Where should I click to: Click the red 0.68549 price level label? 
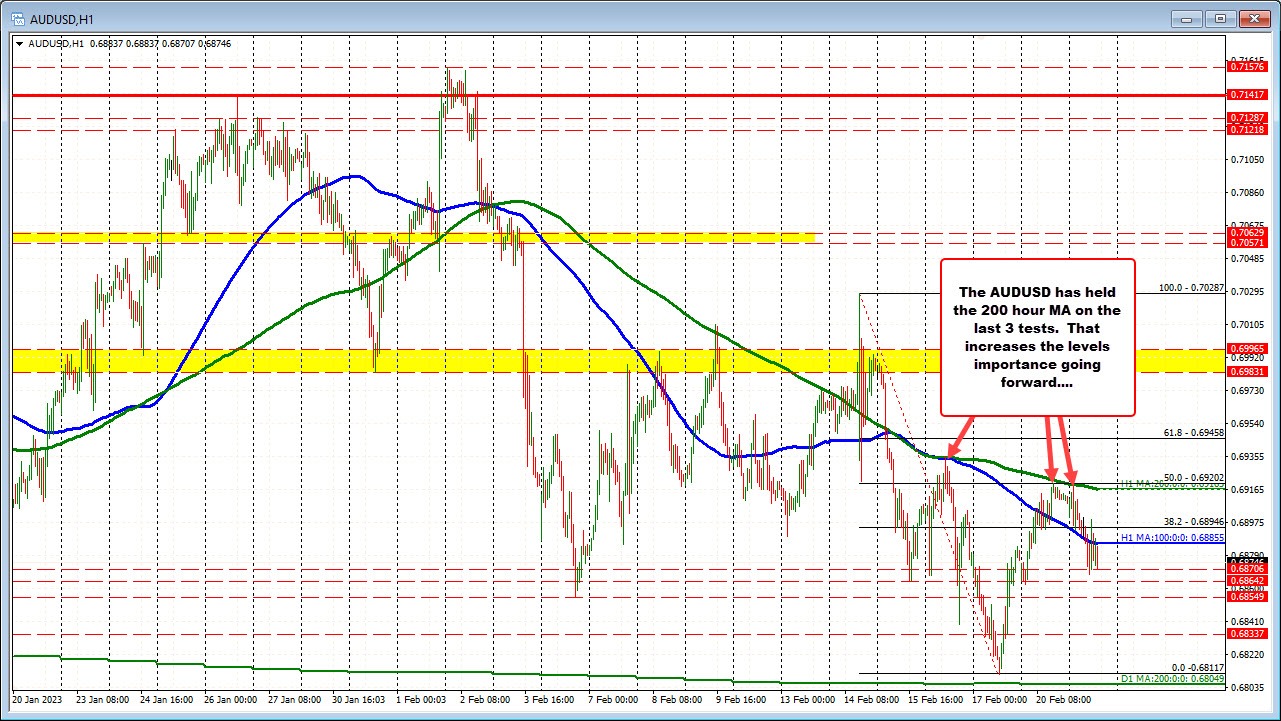(x=1248, y=597)
